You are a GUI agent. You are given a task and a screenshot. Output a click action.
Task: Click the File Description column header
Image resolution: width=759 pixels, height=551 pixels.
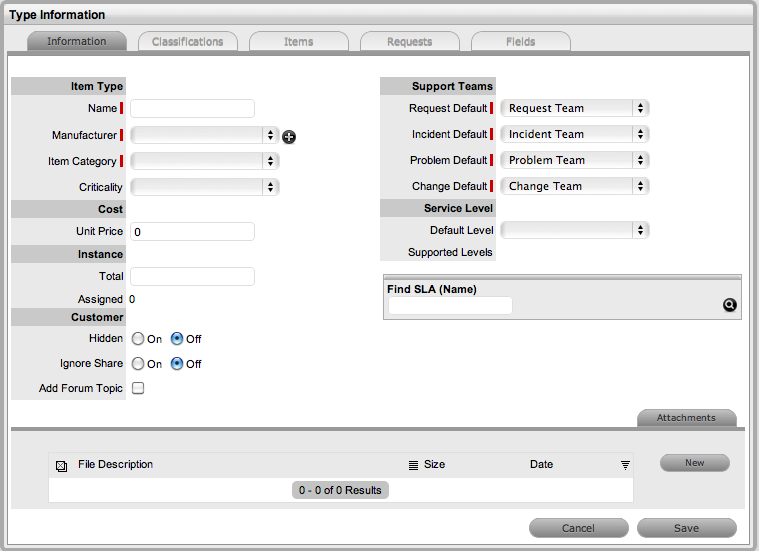point(115,464)
